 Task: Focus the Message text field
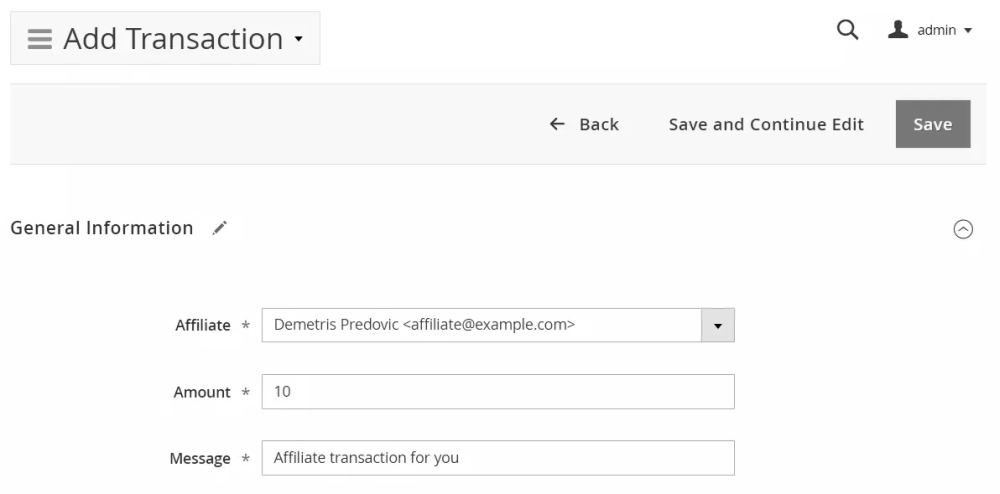pyautogui.click(x=497, y=458)
